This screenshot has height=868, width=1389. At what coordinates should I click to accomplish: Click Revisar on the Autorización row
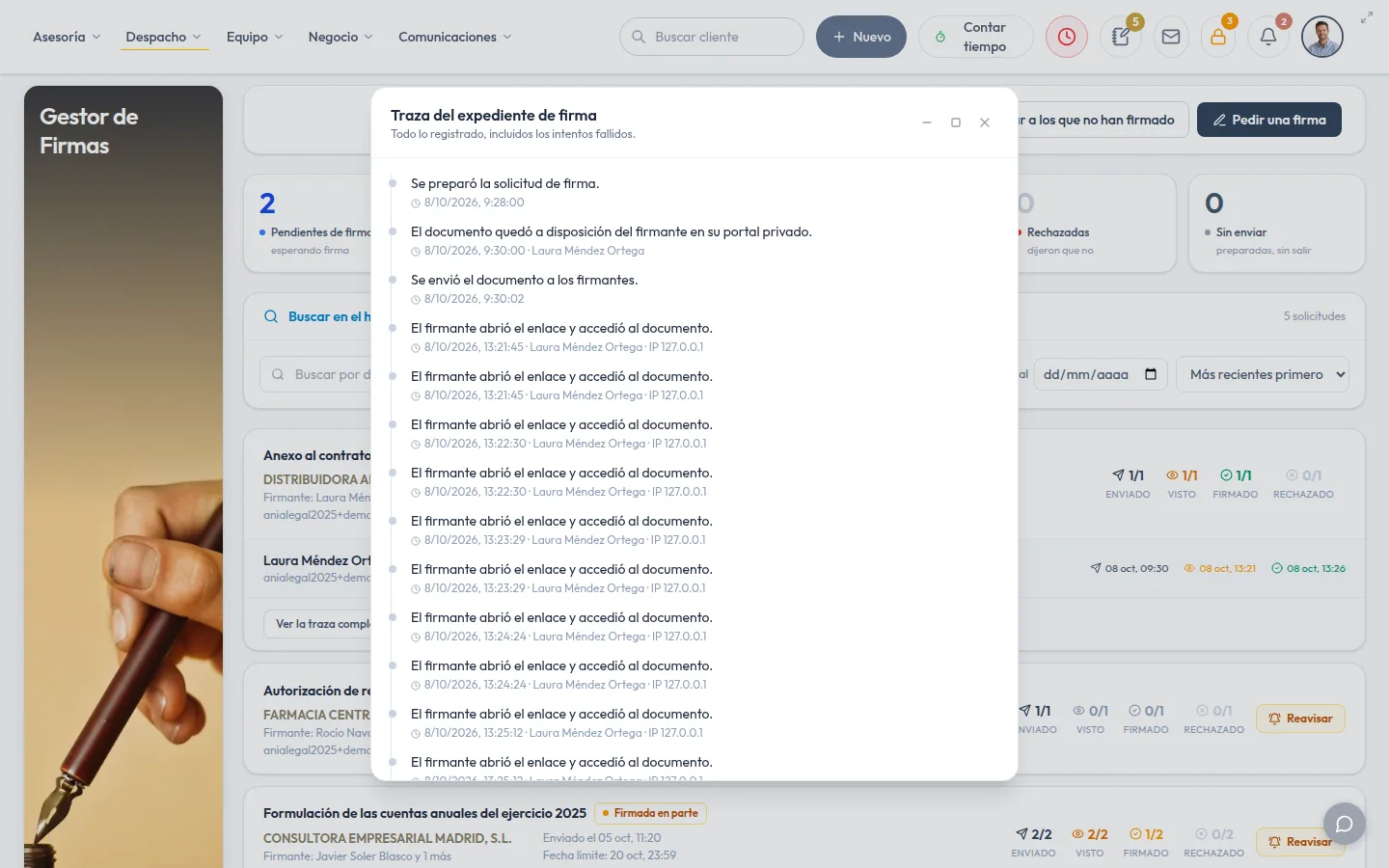1300,719
